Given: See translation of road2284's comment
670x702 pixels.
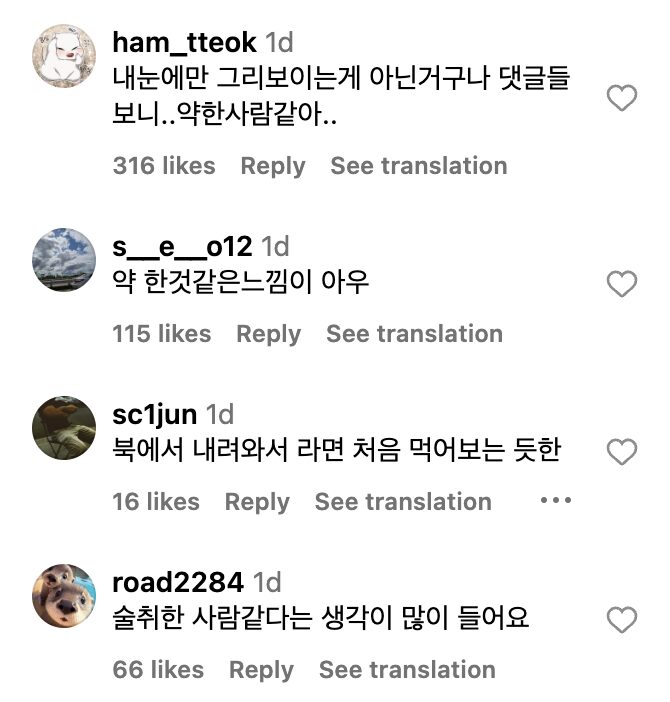Looking at the screenshot, I should tap(407, 670).
